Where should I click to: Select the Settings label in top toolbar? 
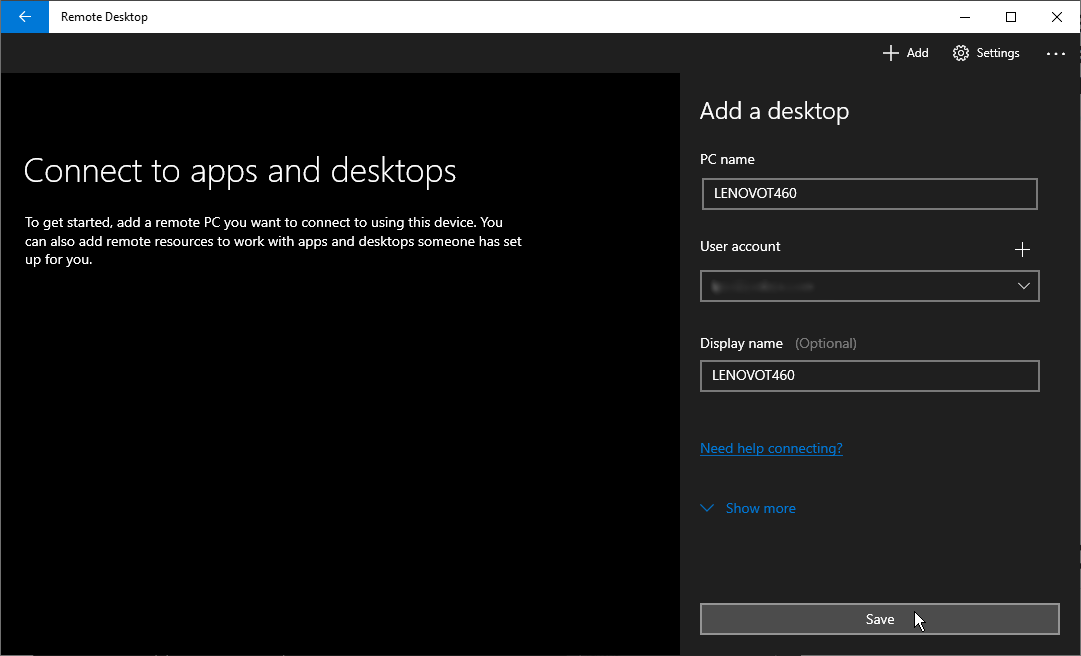click(x=998, y=53)
